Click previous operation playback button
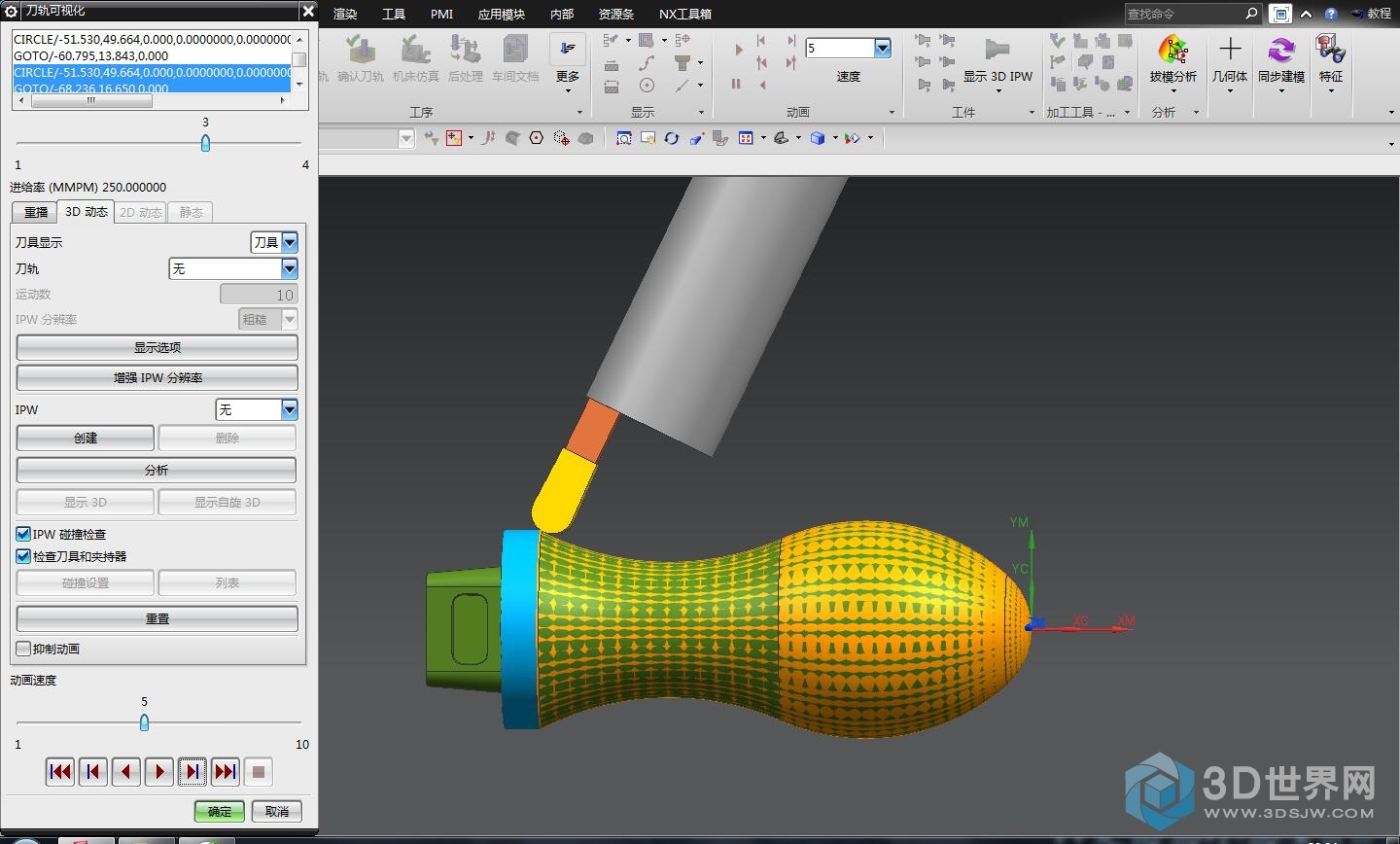Viewport: 1400px width, 844px height. coord(93,772)
